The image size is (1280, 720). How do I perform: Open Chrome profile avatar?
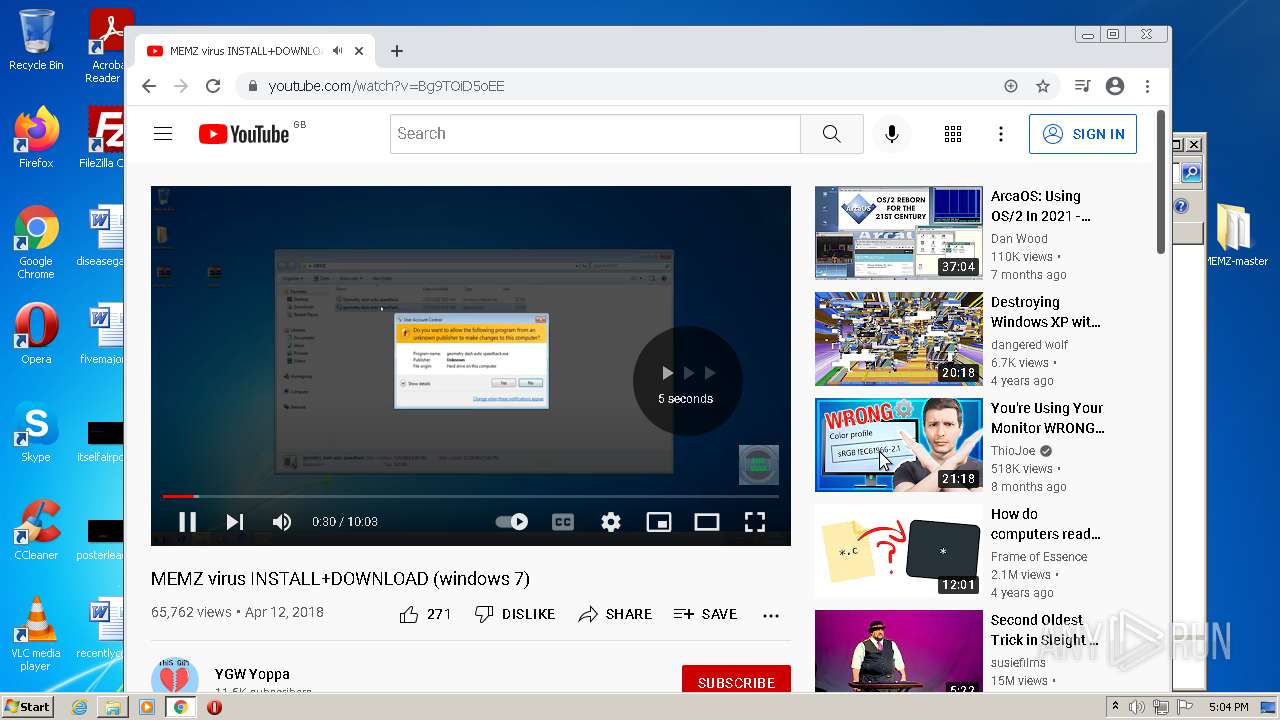[x=1115, y=86]
